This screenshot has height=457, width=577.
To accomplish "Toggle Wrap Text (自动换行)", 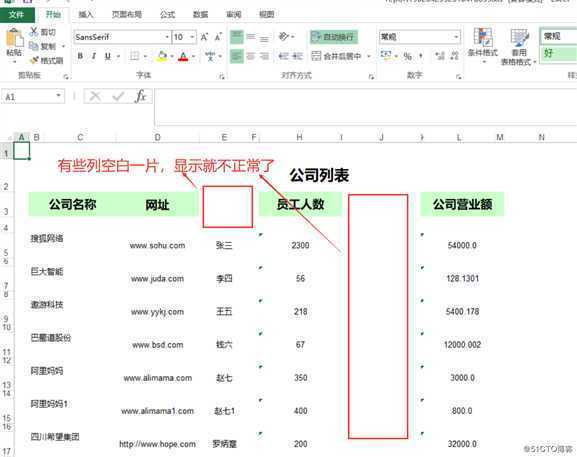I will [x=333, y=37].
